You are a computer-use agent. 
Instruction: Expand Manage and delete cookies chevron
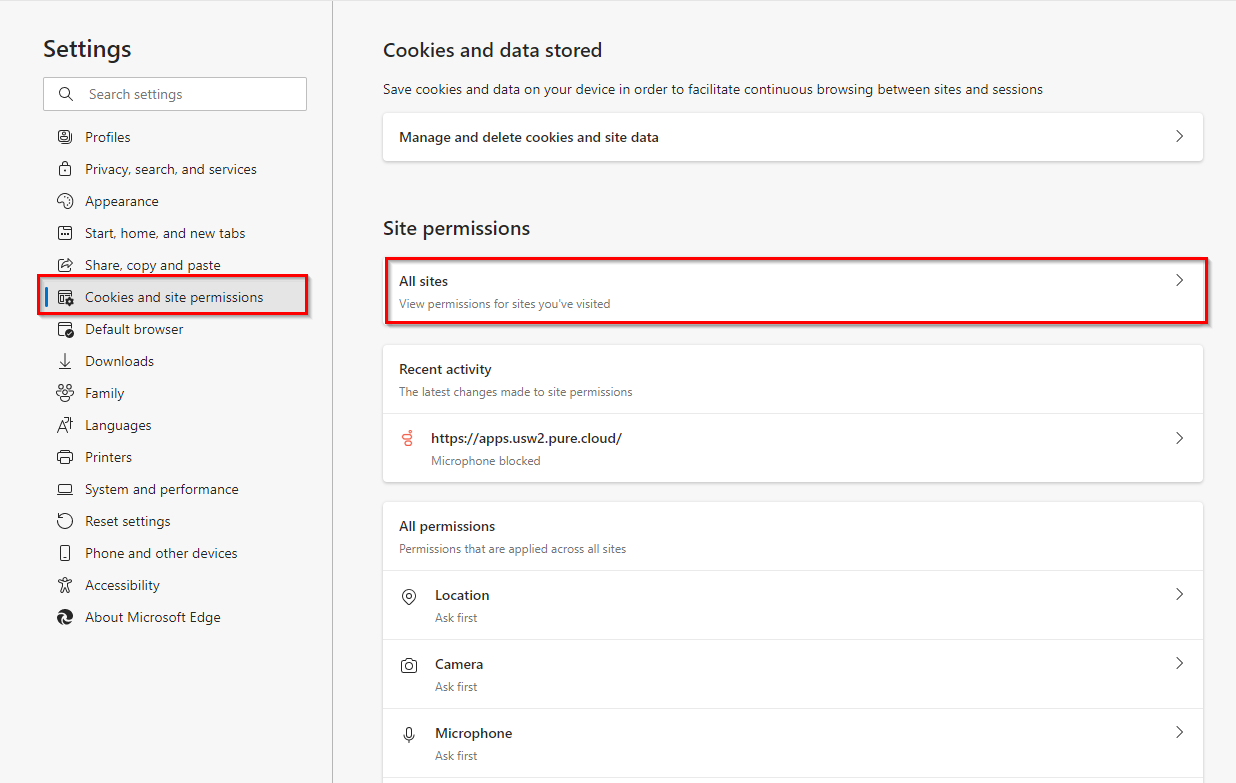point(1179,136)
